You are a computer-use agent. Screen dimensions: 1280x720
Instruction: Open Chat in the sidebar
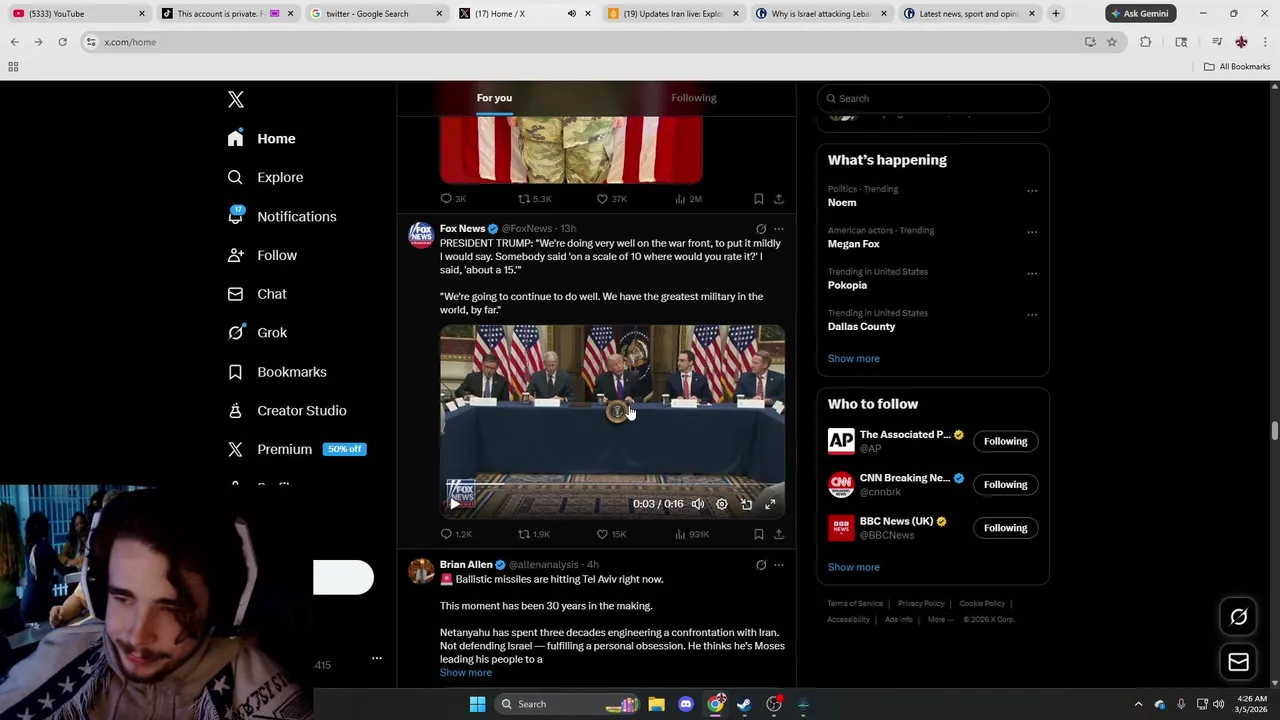tap(257, 294)
